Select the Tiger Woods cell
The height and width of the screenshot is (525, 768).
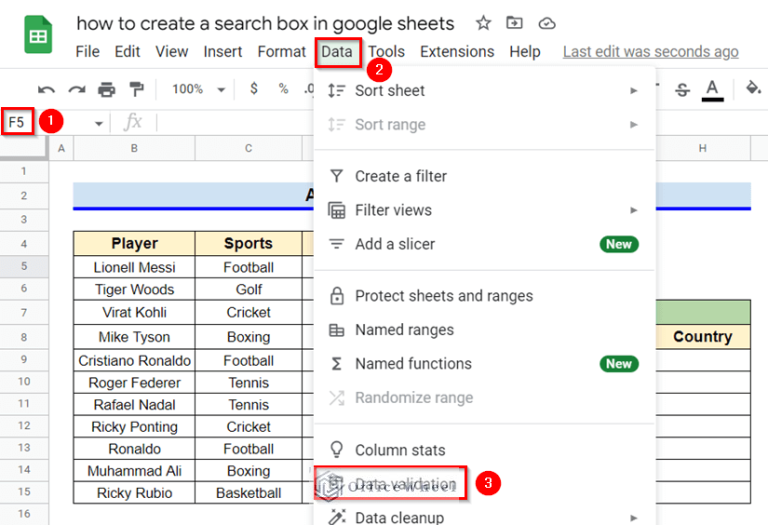pyautogui.click(x=134, y=289)
